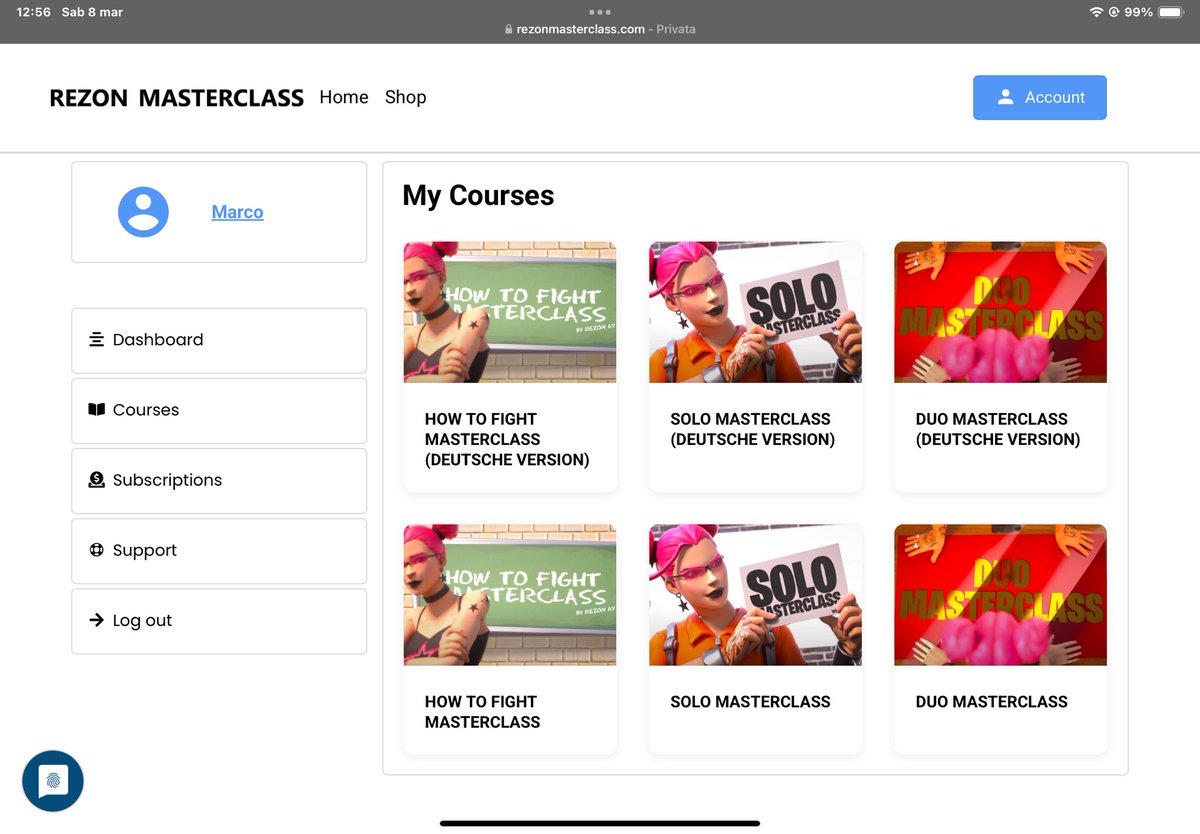Tap the Wi-Fi status icon
Viewport: 1200px width, 834px height.
[x=1096, y=12]
